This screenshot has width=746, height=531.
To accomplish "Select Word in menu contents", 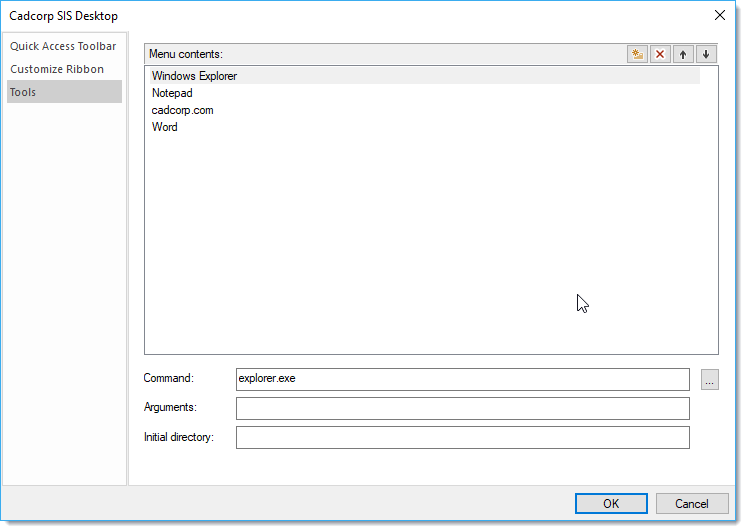I will click(x=424, y=127).
